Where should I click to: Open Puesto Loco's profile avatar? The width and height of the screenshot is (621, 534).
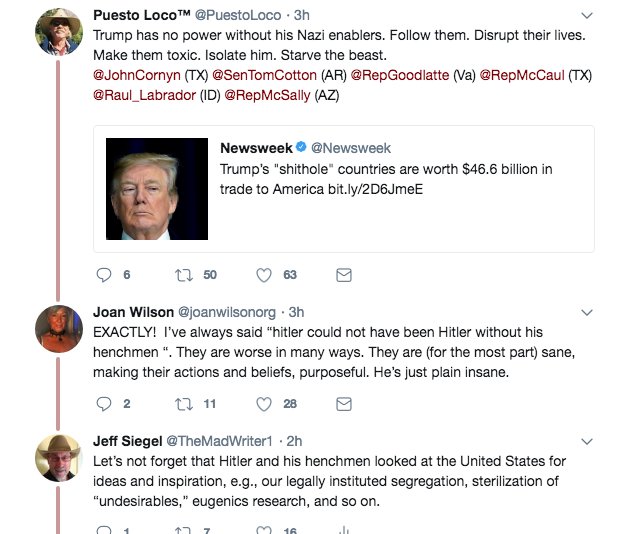[59, 32]
